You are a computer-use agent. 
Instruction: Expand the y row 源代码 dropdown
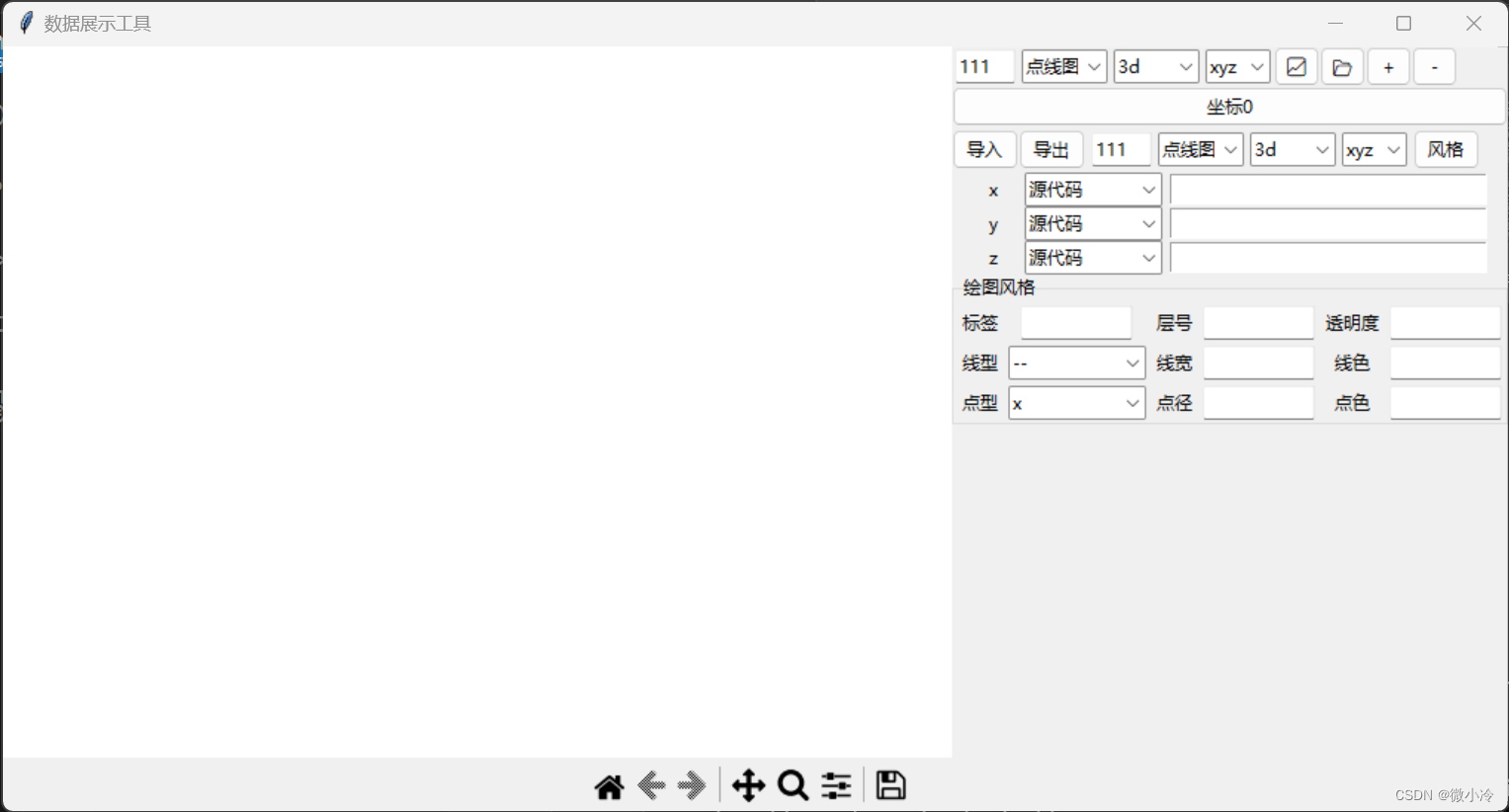pos(1093,224)
